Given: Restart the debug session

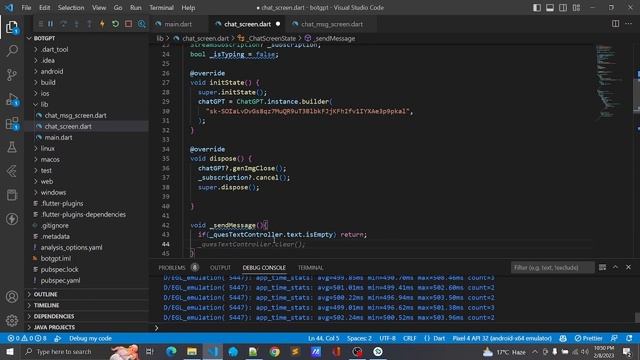Looking at the screenshot, I should 115,24.
